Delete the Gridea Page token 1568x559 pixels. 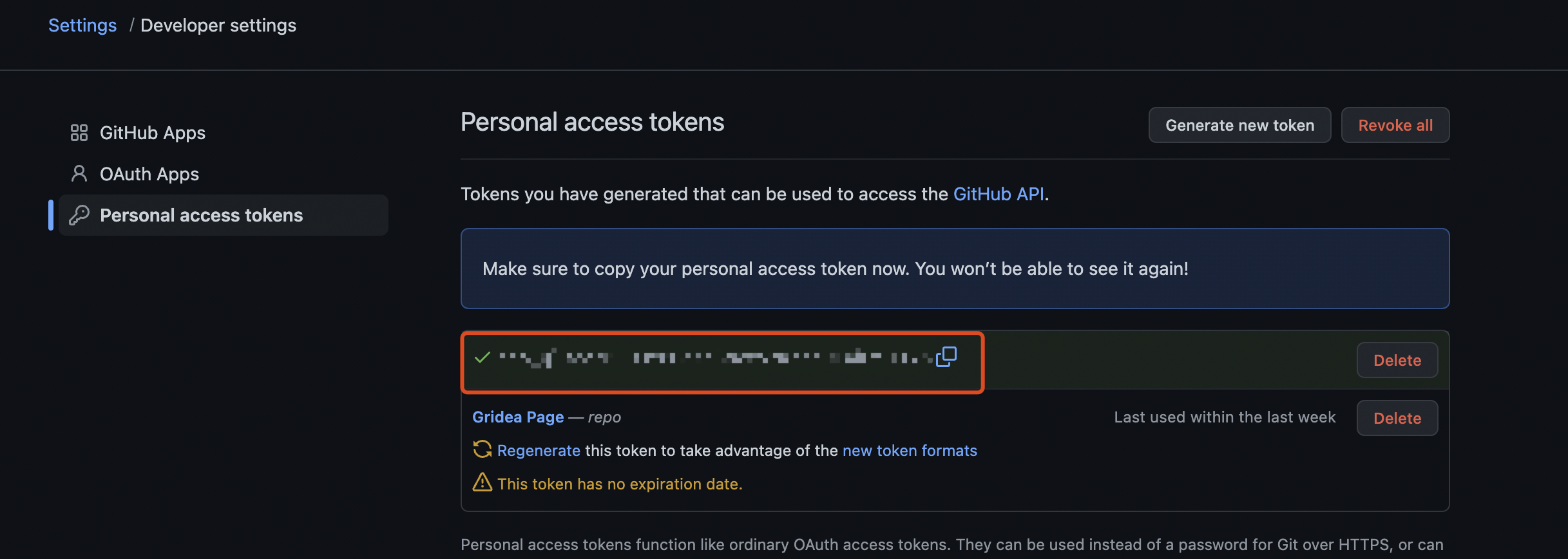[1397, 417]
